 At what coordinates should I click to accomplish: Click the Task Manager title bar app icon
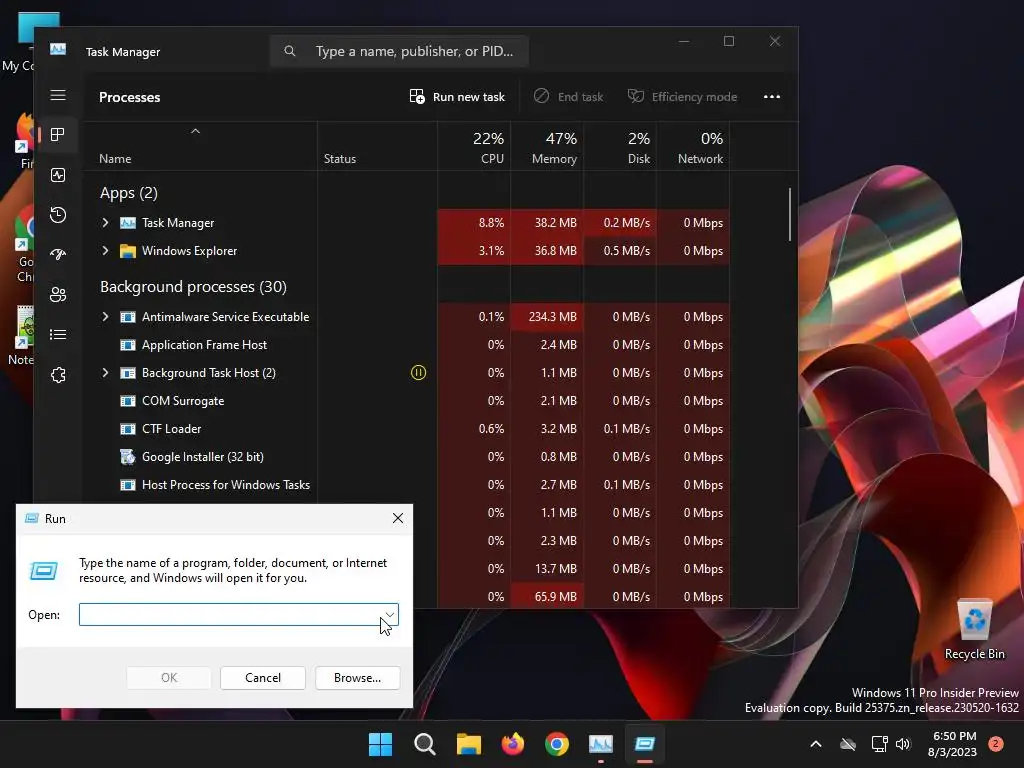[x=58, y=49]
